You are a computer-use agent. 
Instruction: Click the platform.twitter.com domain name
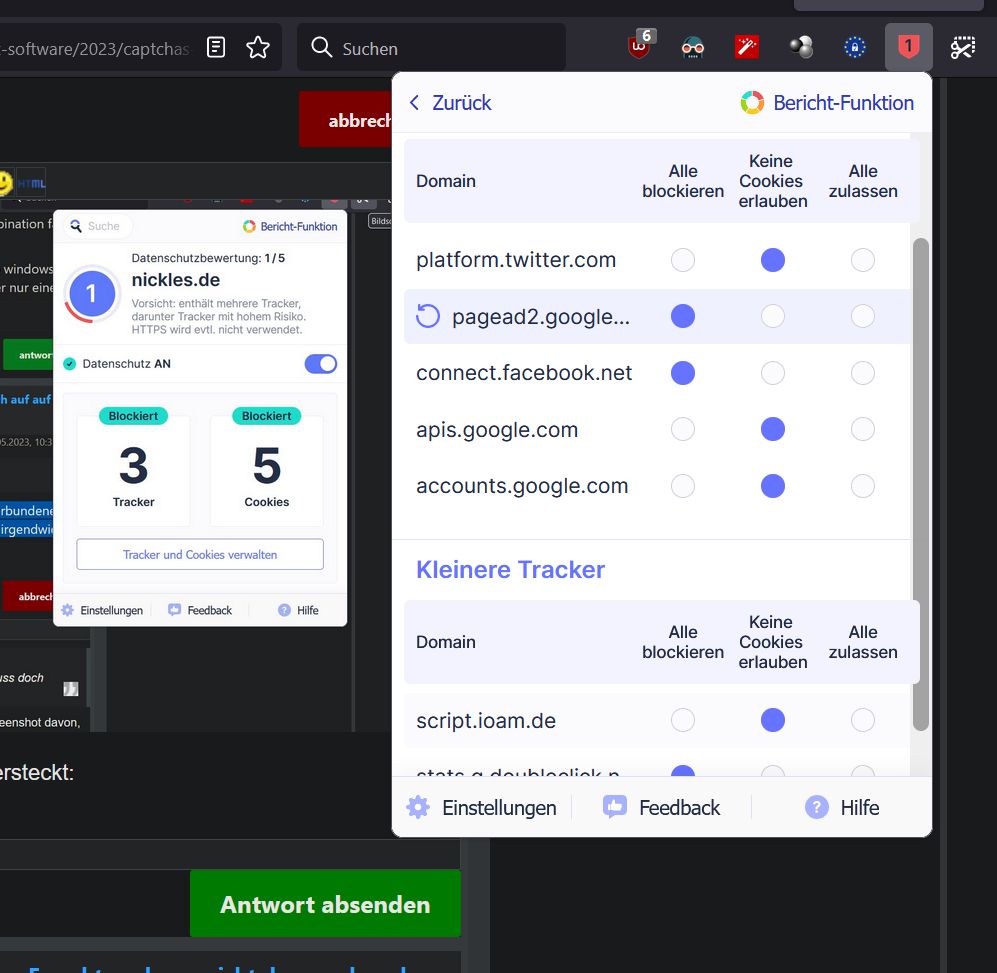click(x=516, y=260)
